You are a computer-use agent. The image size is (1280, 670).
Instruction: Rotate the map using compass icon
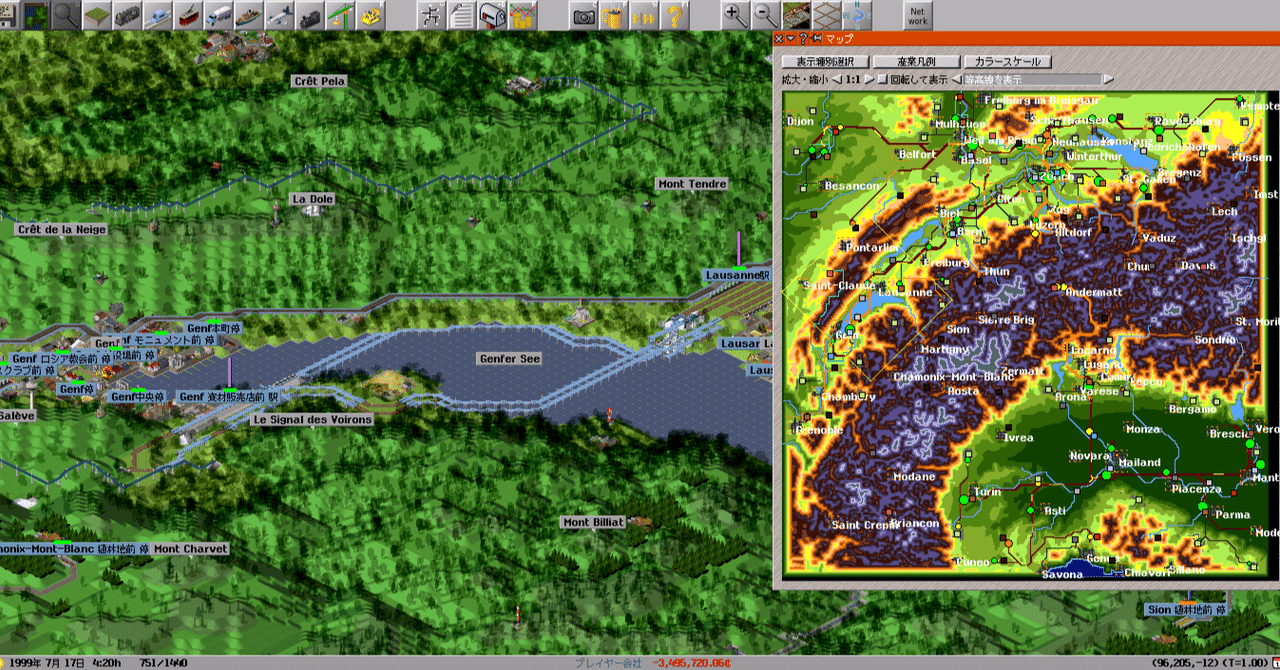coord(857,15)
